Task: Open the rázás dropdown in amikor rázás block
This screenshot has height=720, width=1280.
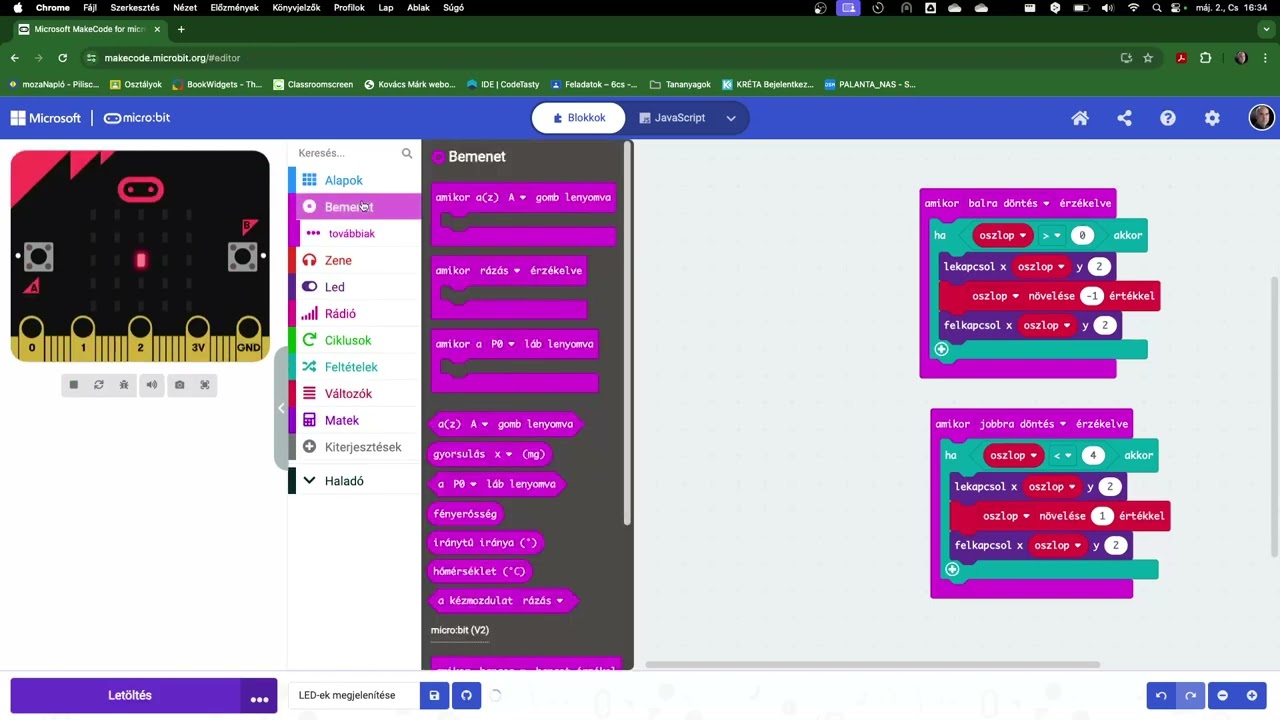Action: 502,271
